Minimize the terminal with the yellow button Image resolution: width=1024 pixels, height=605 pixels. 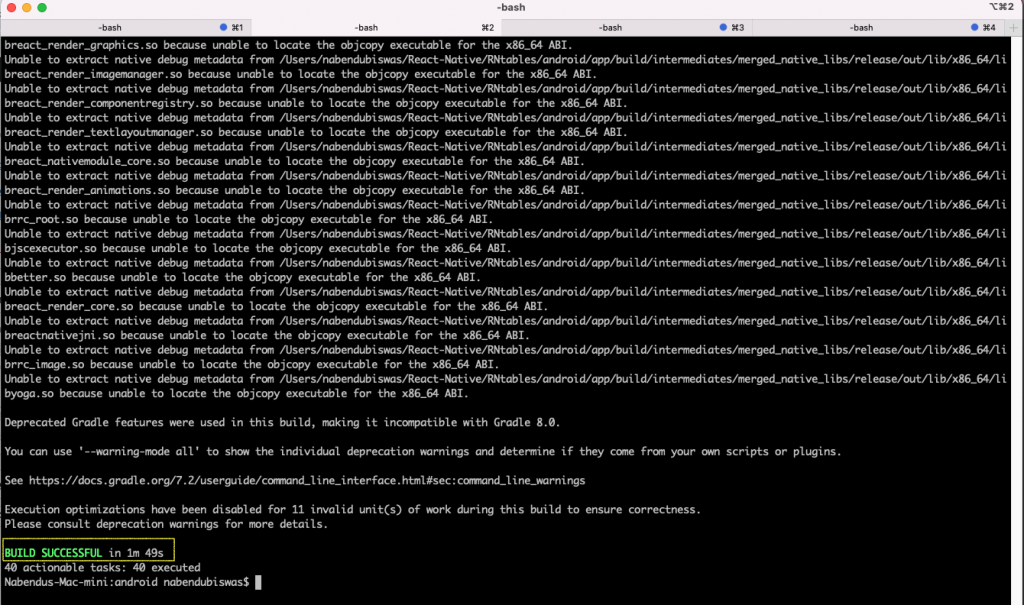pyautogui.click(x=26, y=8)
